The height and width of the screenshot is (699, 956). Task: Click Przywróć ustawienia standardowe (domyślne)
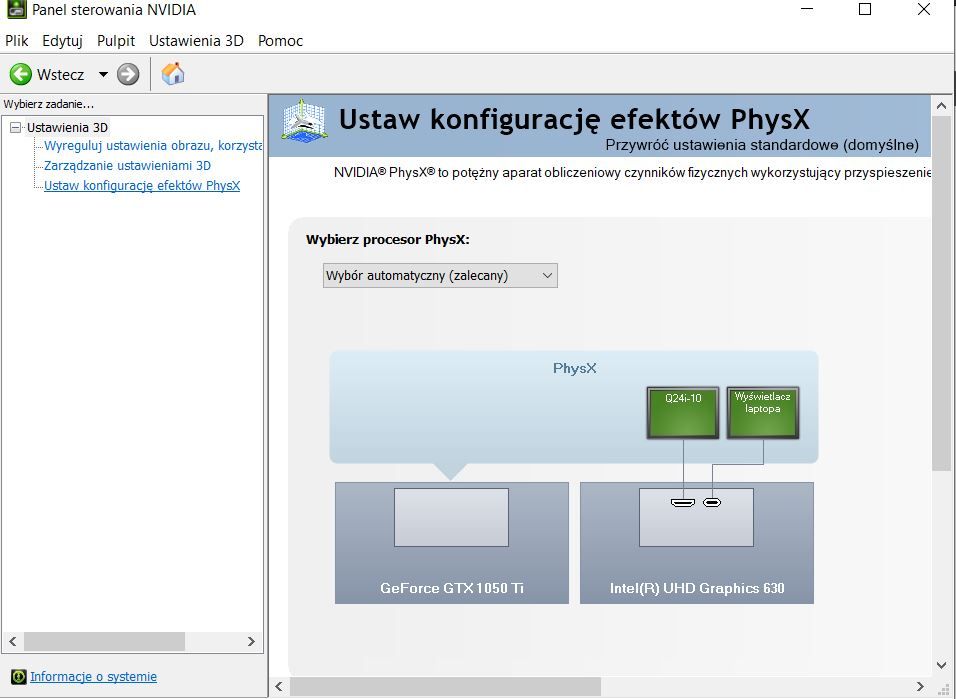pos(762,145)
